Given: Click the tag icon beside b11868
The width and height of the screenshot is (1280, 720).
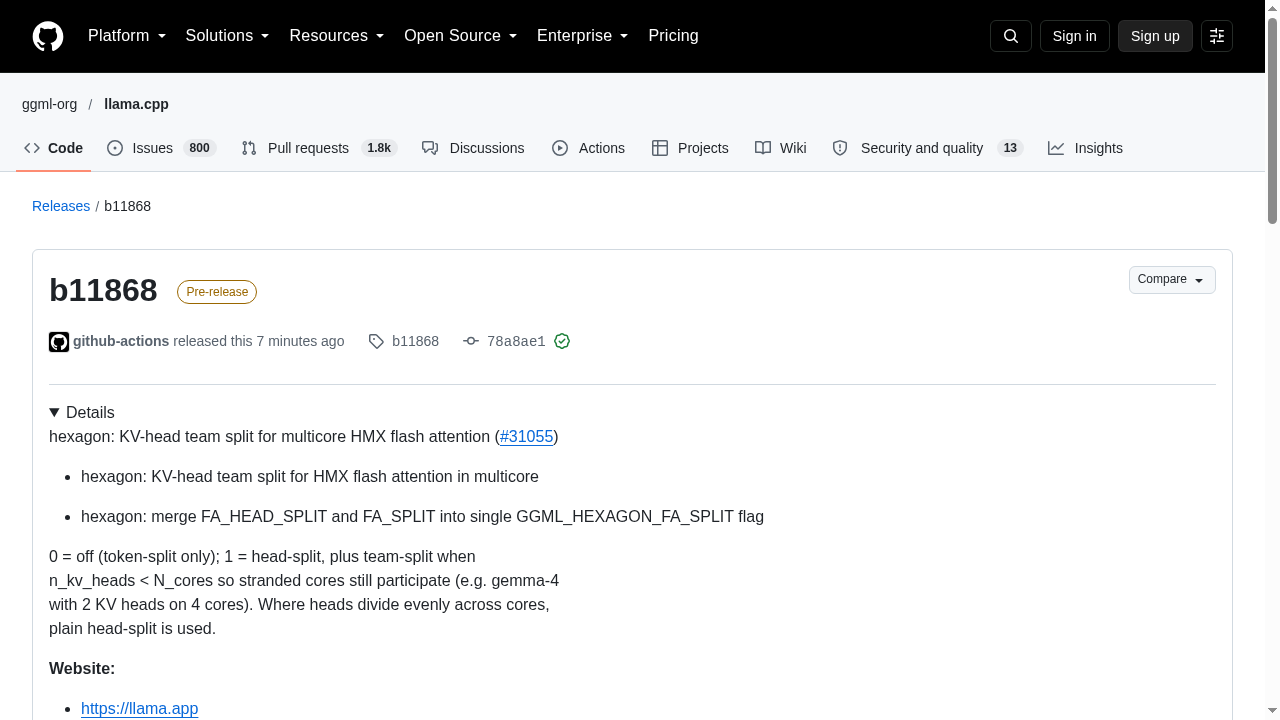Looking at the screenshot, I should [376, 341].
